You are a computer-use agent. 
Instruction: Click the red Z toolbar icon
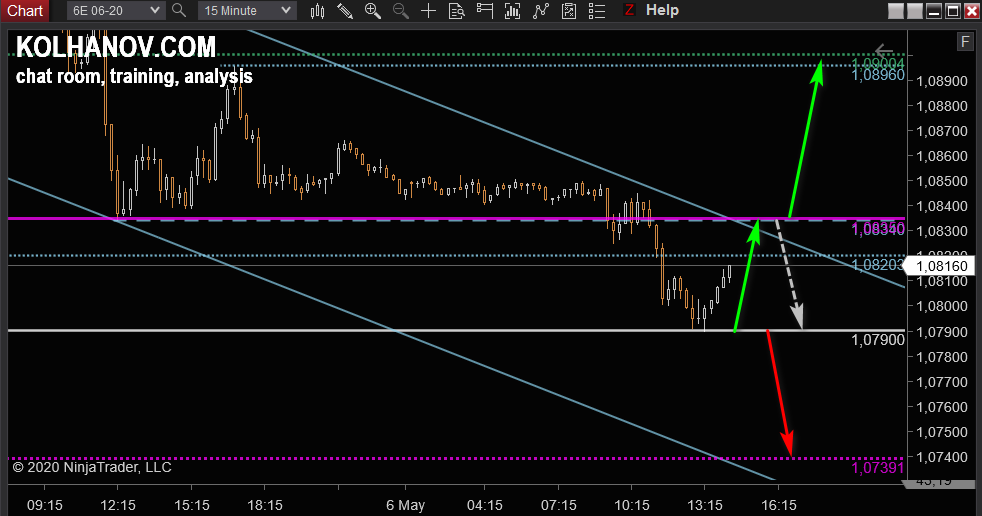pos(629,10)
